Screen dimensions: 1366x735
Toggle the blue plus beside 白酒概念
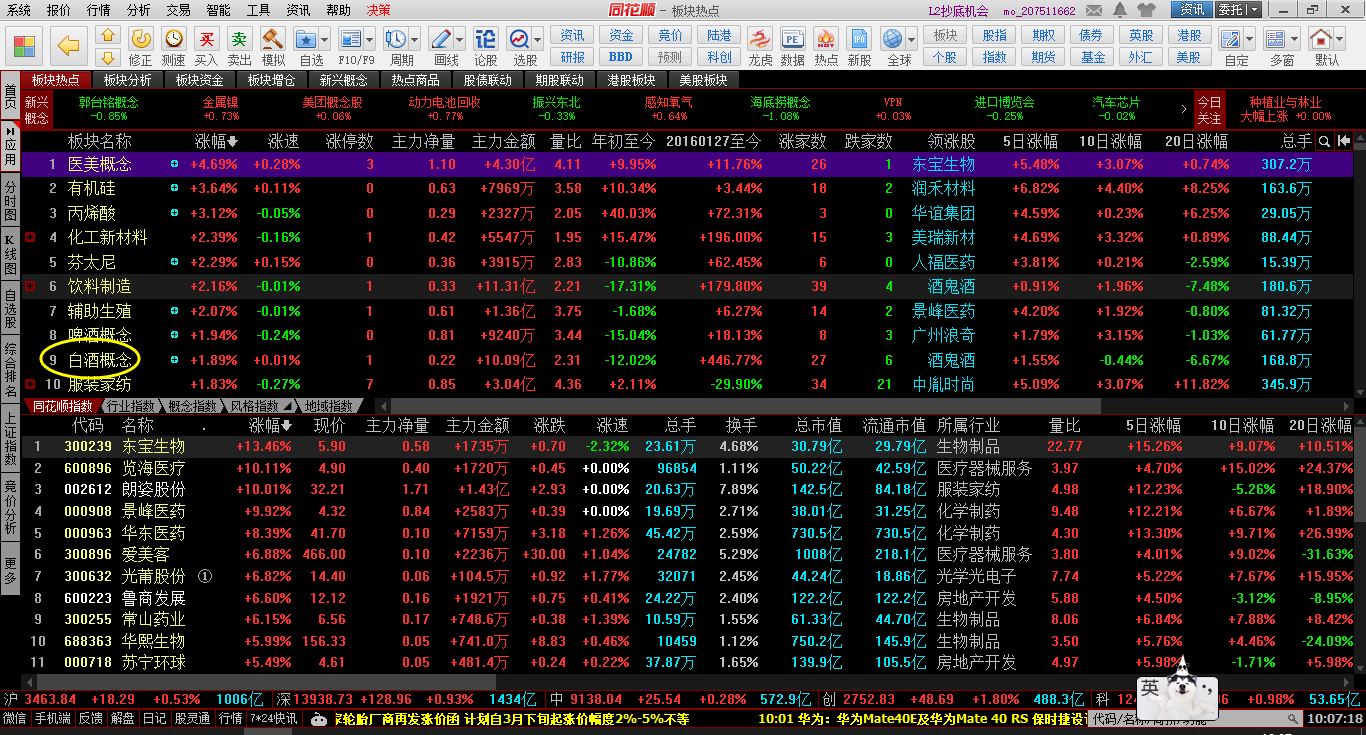[x=175, y=360]
